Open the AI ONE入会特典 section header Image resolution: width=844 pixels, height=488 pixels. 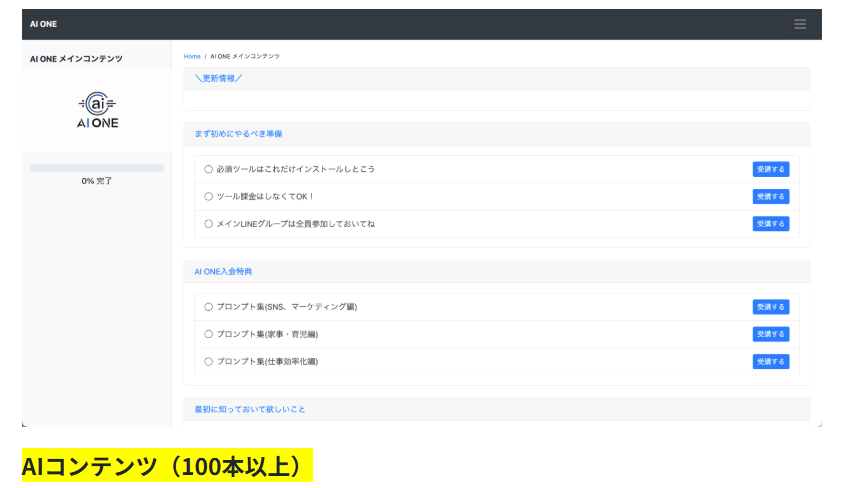[x=223, y=272]
